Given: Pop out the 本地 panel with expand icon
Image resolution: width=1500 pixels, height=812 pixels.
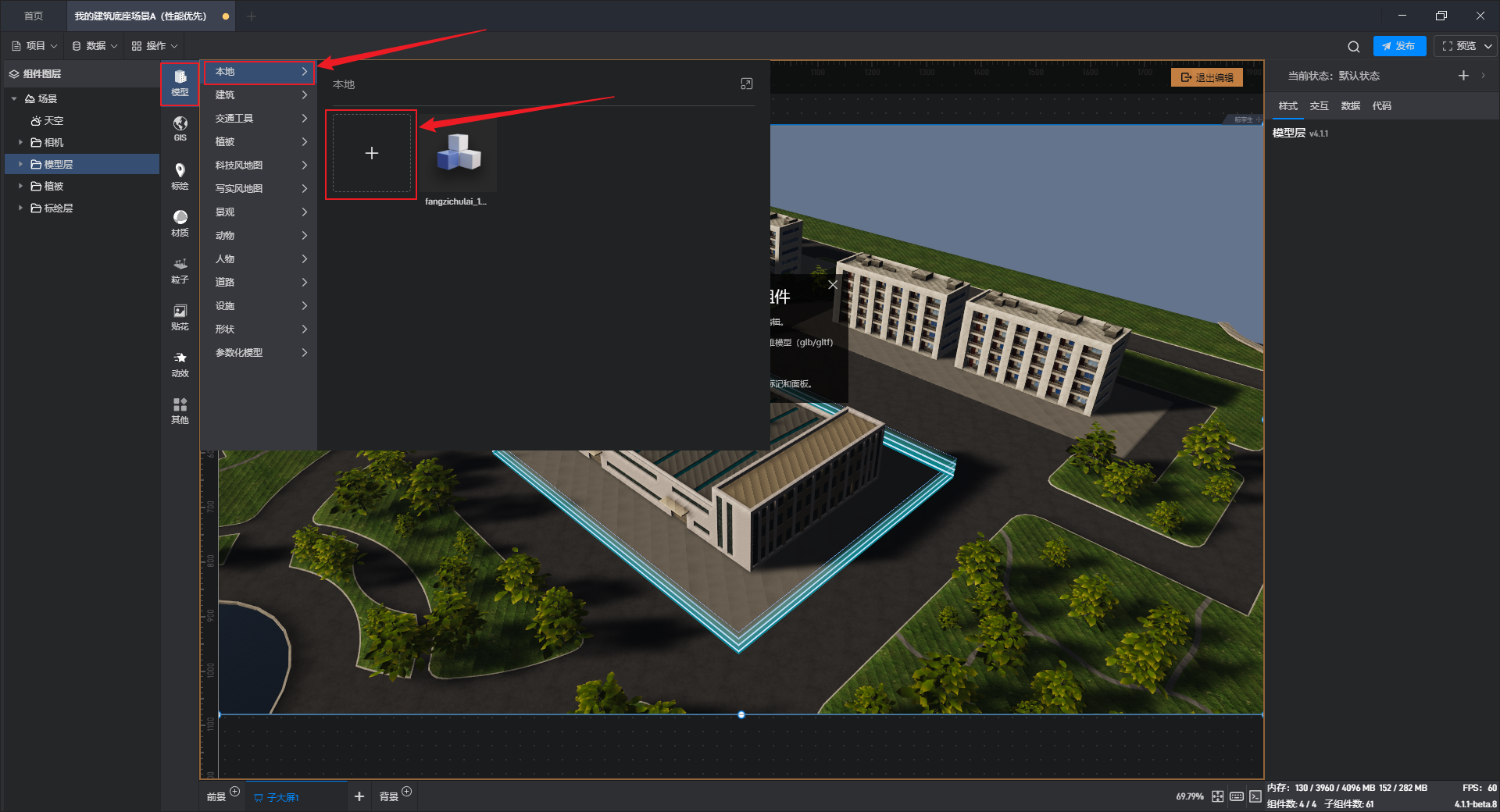Looking at the screenshot, I should point(746,84).
